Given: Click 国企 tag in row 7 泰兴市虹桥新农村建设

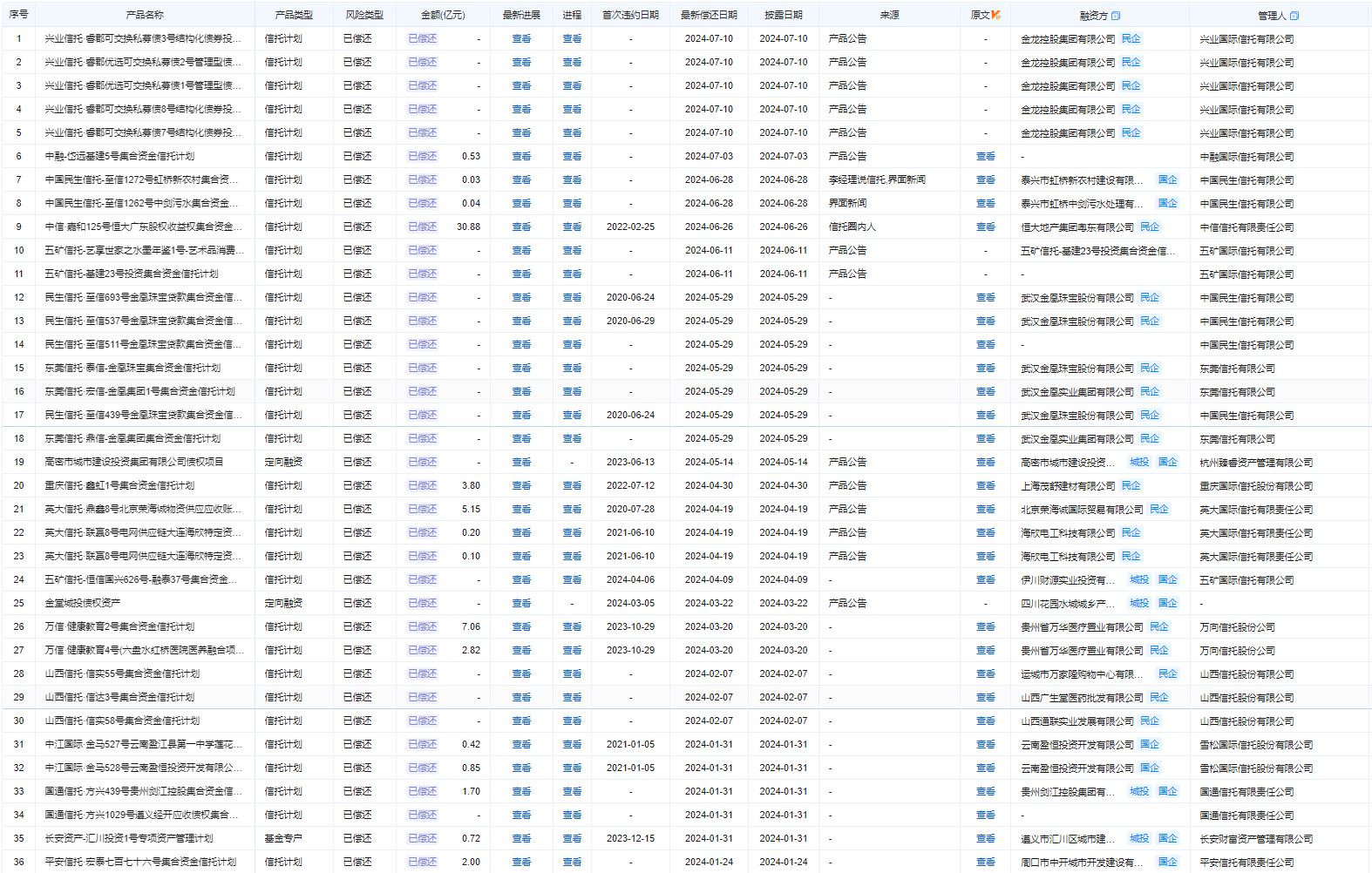Looking at the screenshot, I should click(1168, 180).
